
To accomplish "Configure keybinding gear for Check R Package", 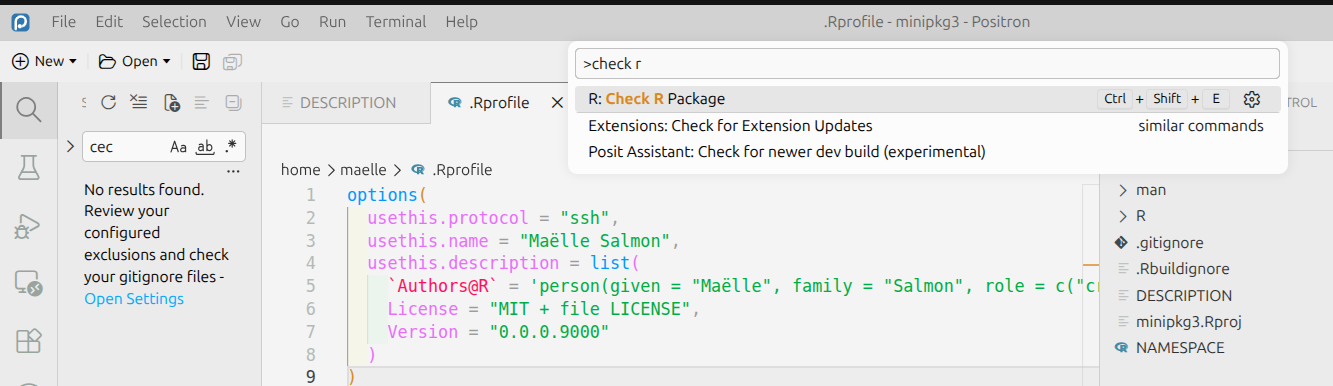I will 1252,99.
